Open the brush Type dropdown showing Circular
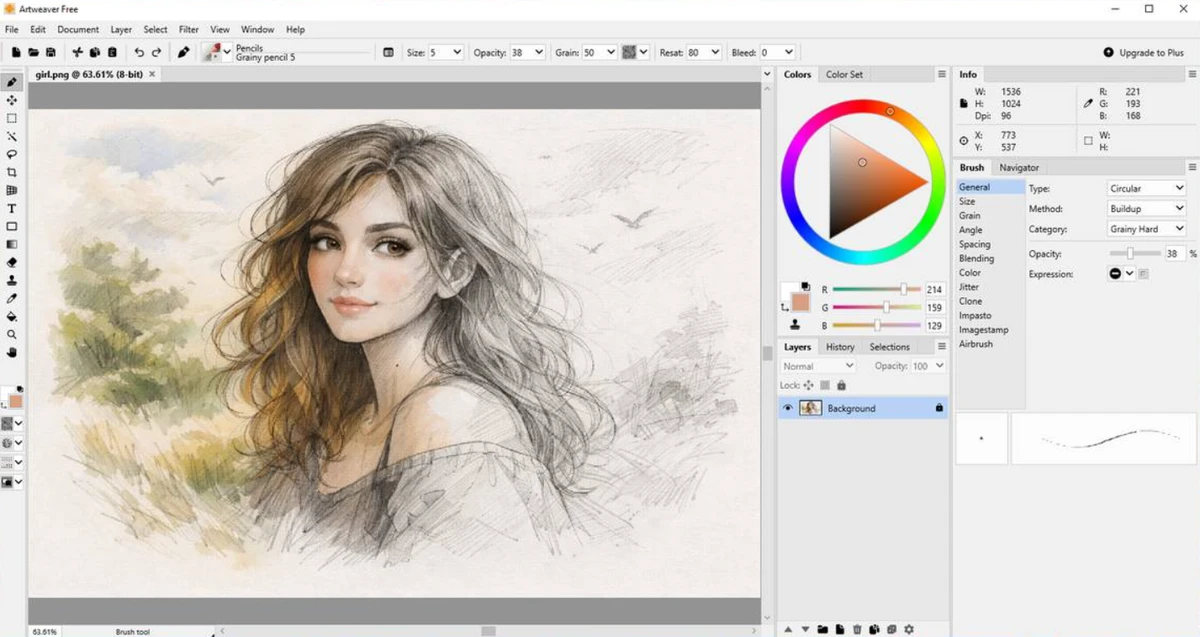Viewport: 1200px width, 637px height. point(1146,188)
